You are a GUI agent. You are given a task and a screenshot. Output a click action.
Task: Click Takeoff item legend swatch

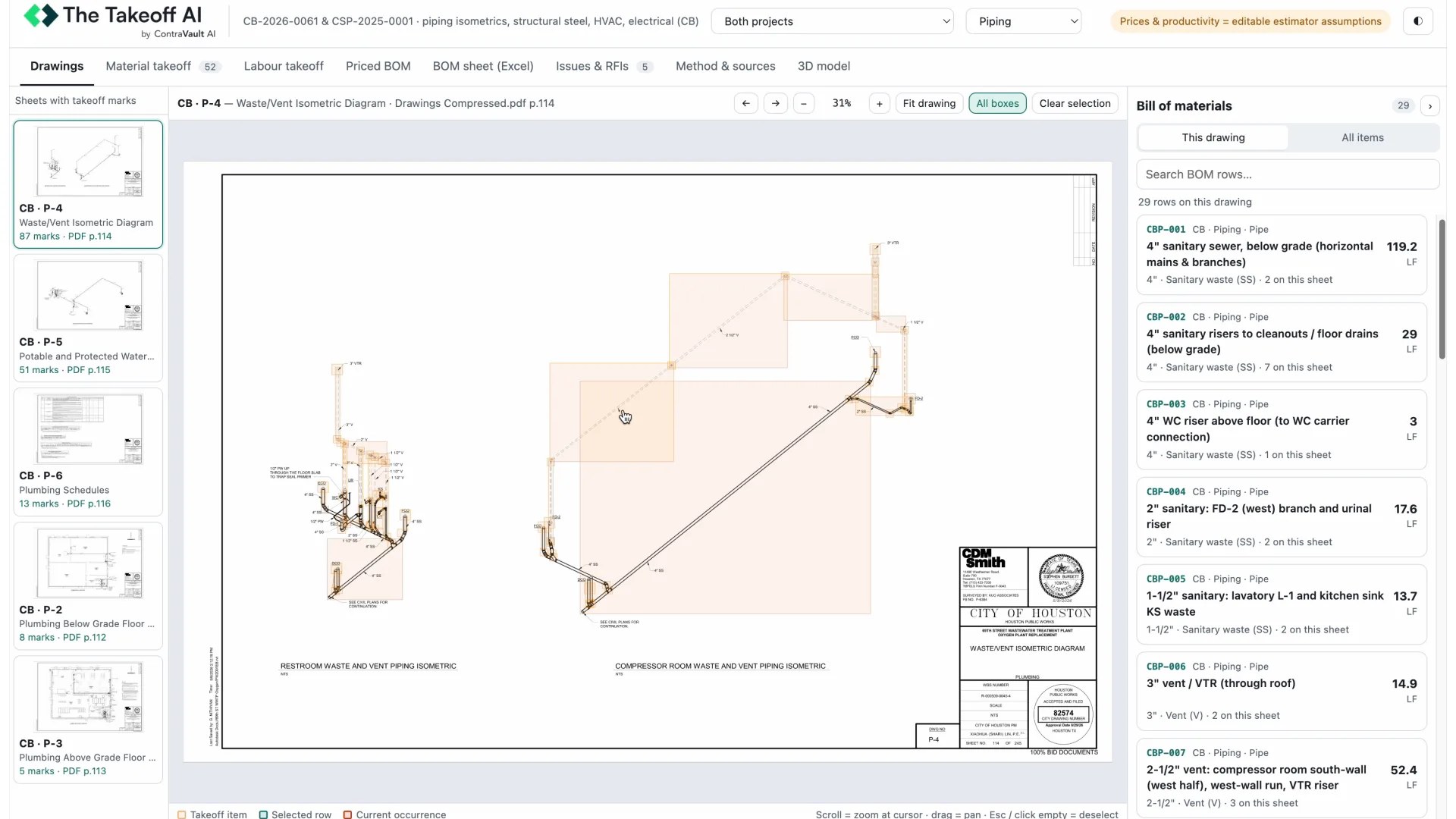point(182,814)
